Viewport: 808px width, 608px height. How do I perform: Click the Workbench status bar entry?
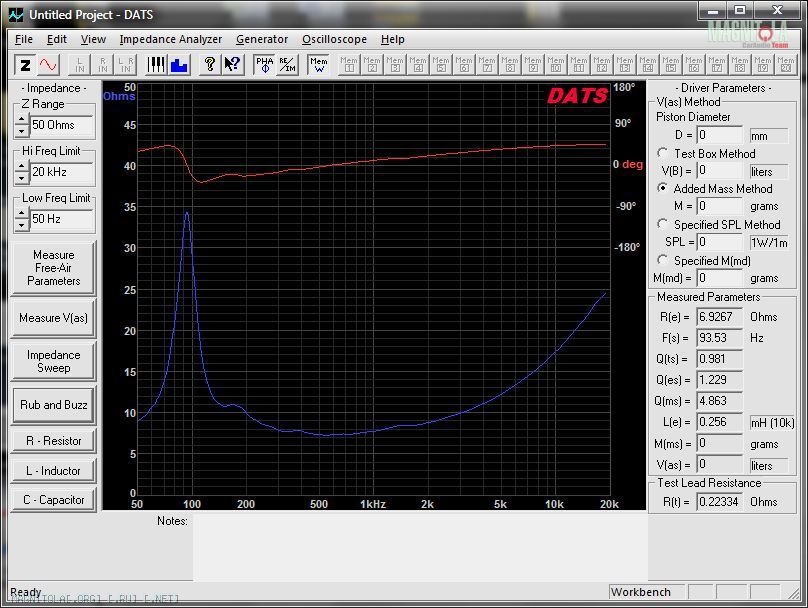(x=647, y=592)
